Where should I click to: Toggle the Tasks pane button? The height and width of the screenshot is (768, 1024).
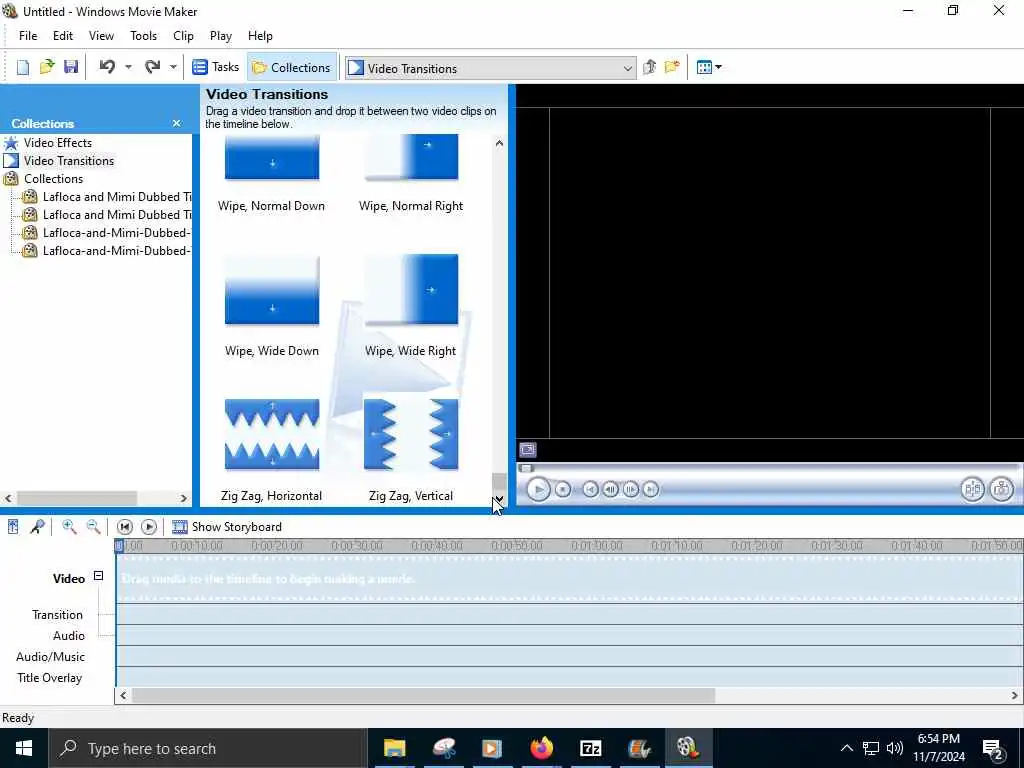[216, 67]
